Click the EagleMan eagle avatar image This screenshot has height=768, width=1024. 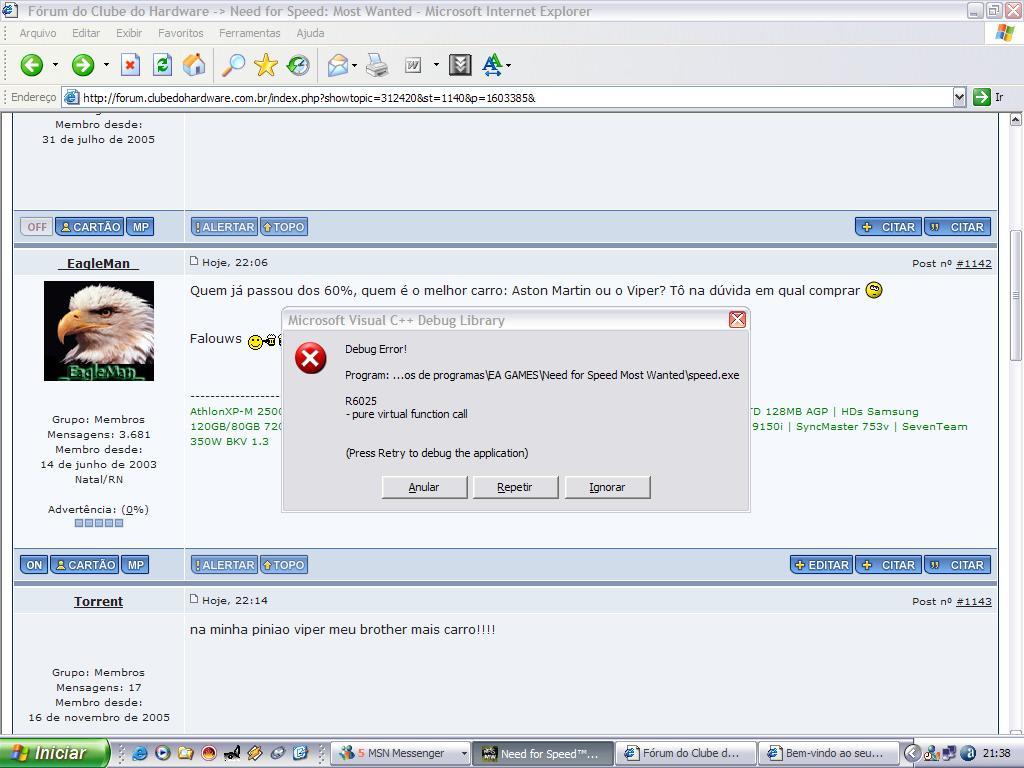[x=99, y=331]
